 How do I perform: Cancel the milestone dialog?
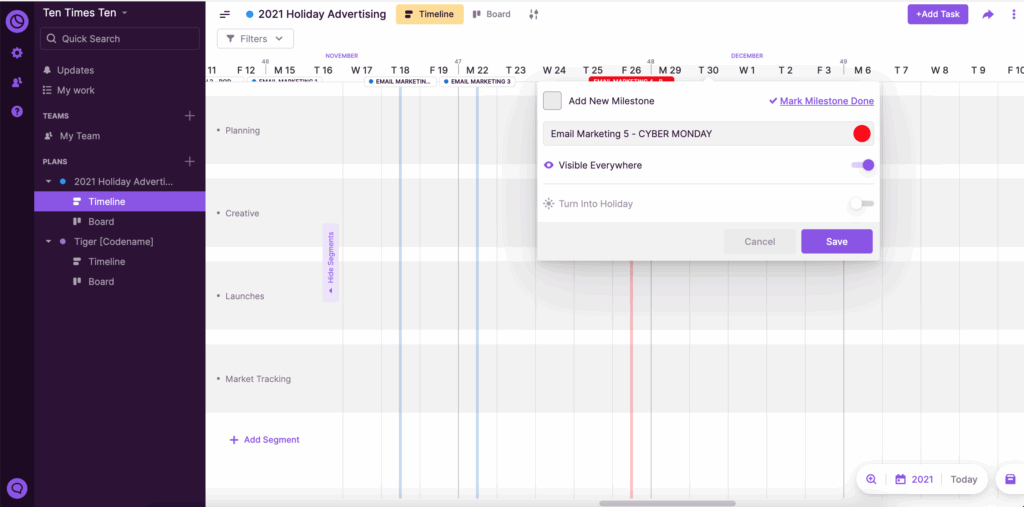[x=760, y=242]
